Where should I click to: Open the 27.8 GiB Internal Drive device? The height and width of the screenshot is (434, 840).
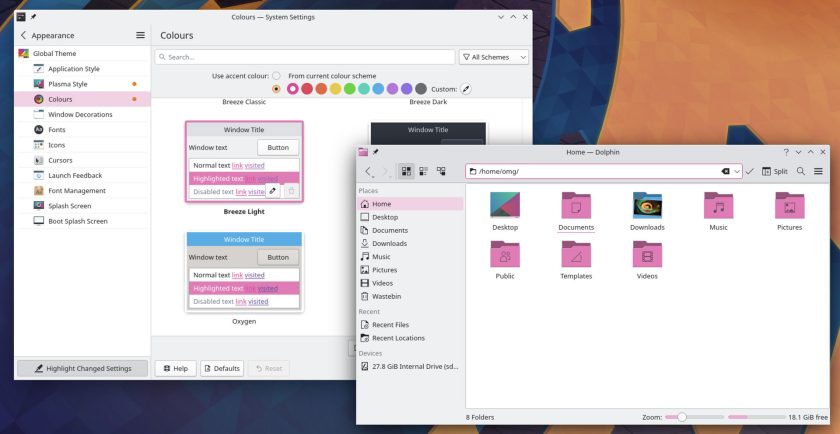tap(410, 366)
